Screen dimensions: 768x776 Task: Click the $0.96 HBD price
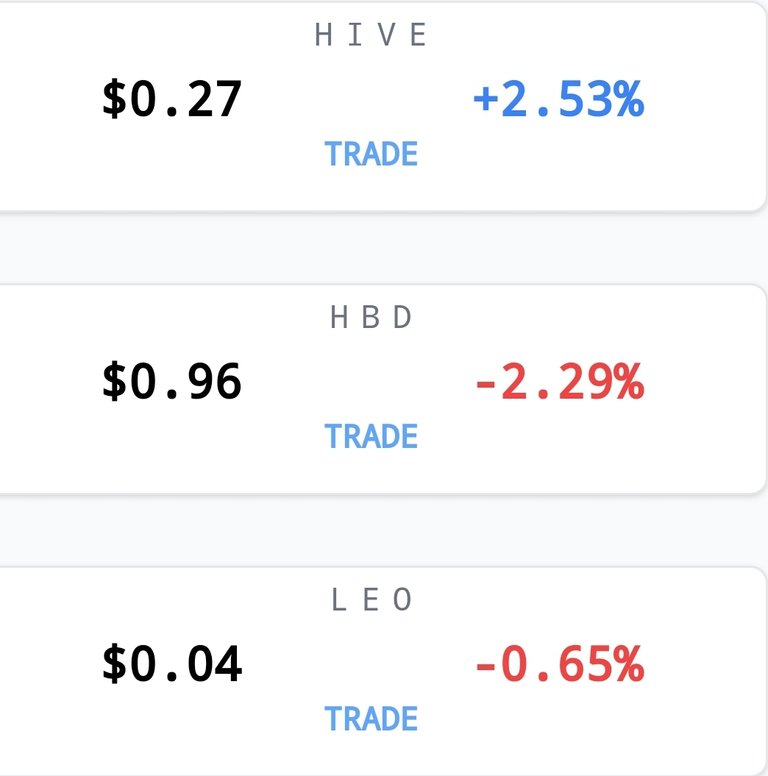coord(172,381)
